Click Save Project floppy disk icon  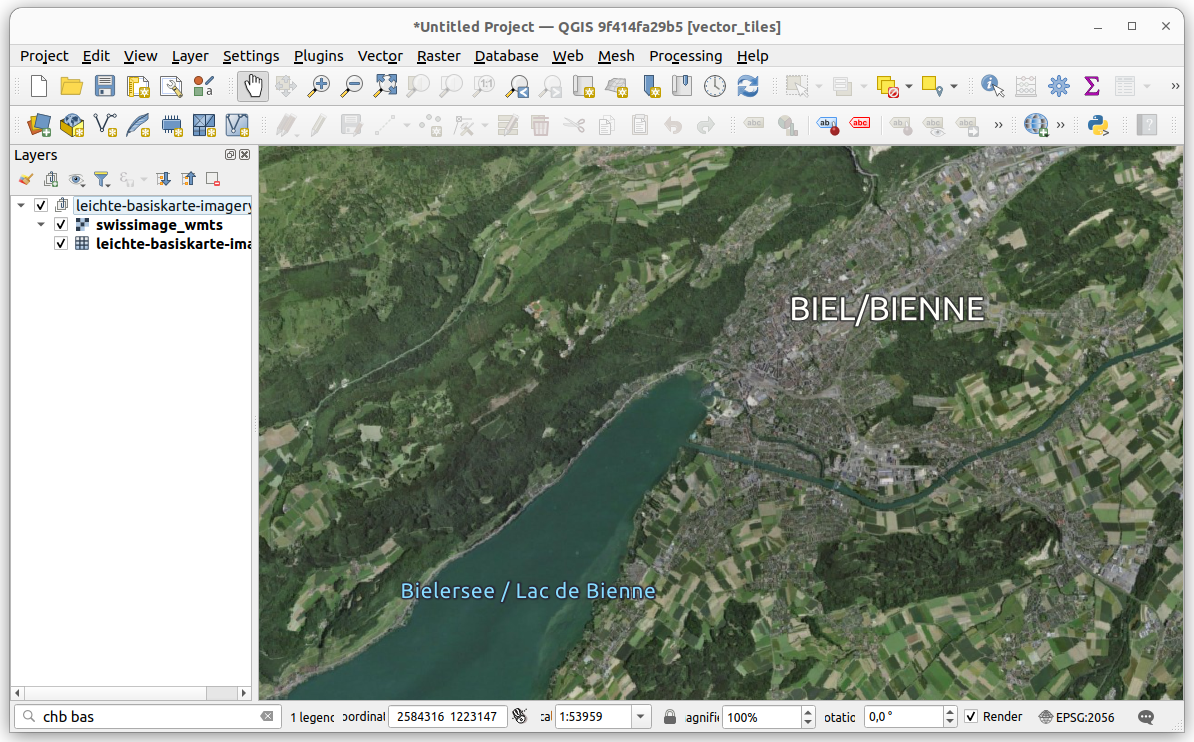coord(105,87)
